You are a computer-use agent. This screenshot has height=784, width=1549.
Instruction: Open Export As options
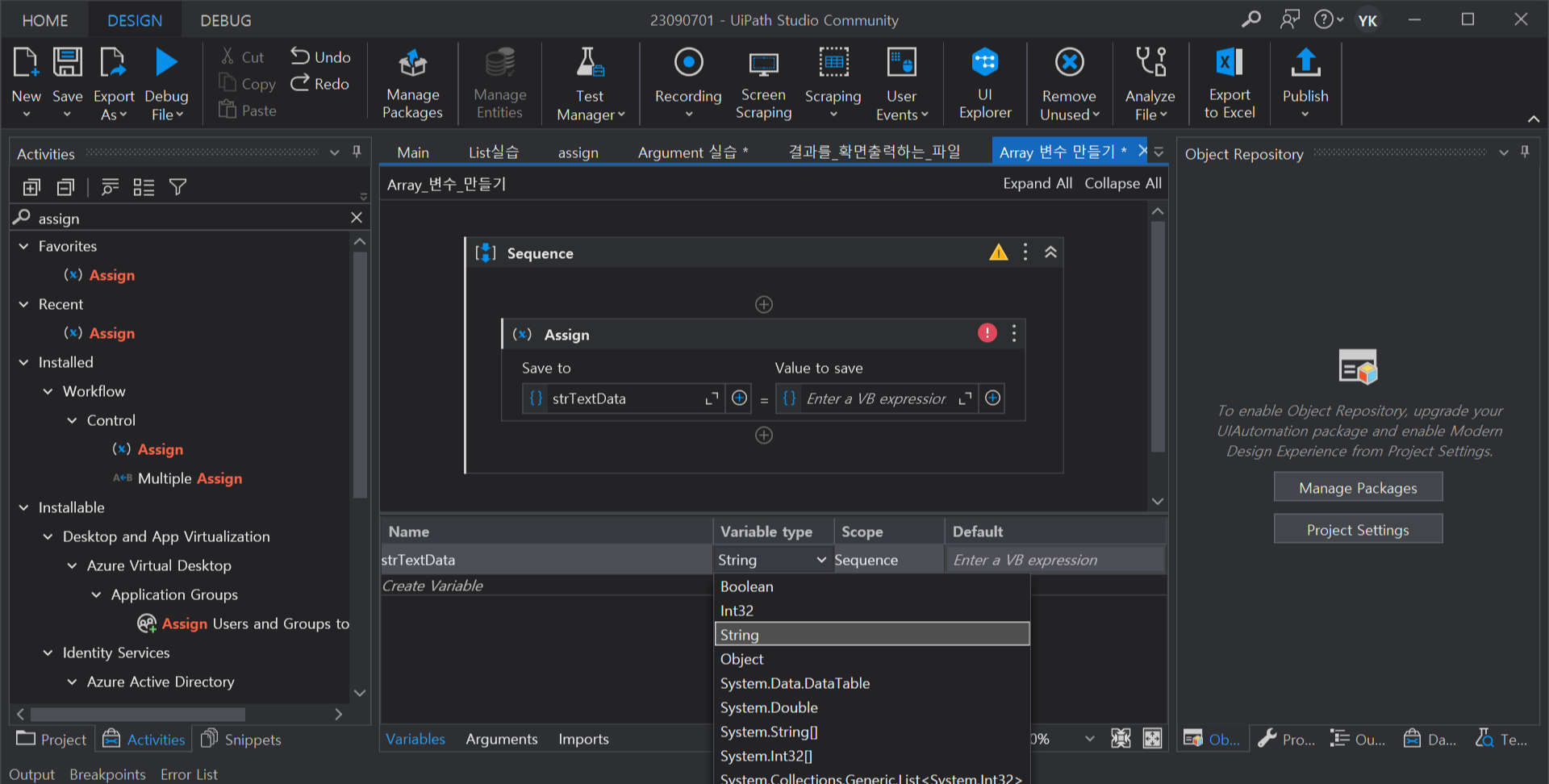coord(114,85)
